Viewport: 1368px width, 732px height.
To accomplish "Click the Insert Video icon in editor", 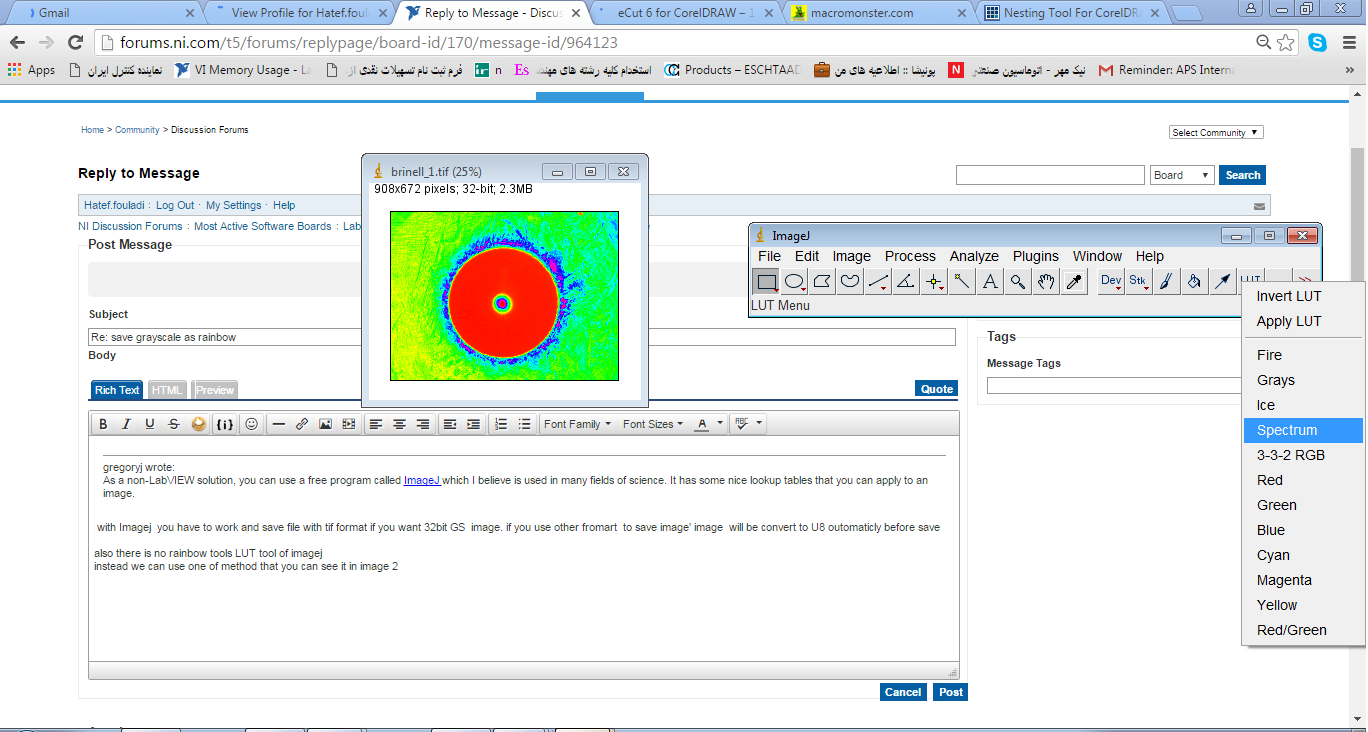I will (348, 424).
